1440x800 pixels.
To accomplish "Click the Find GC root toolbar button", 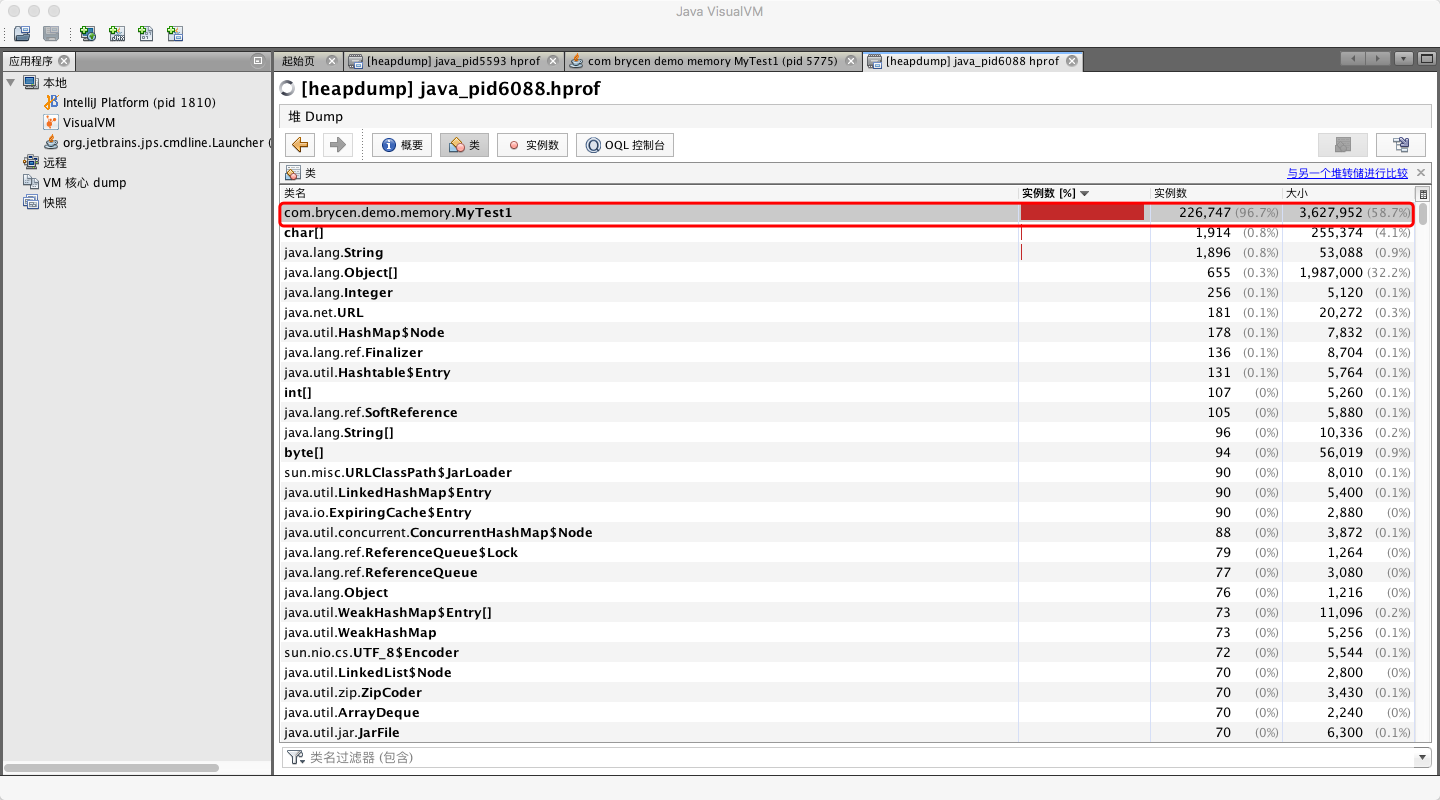I will click(x=1401, y=145).
